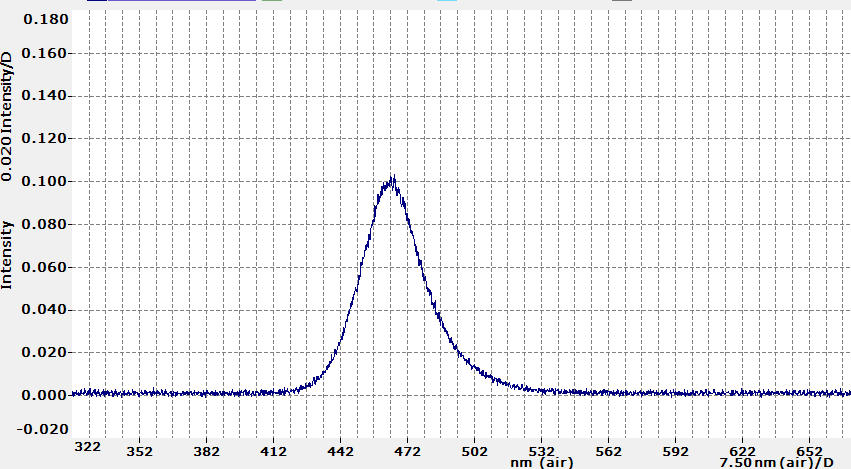Click the 'nm (air)' x-axis unit label
Screen dimensions: 851x469
pyautogui.click(x=542, y=462)
